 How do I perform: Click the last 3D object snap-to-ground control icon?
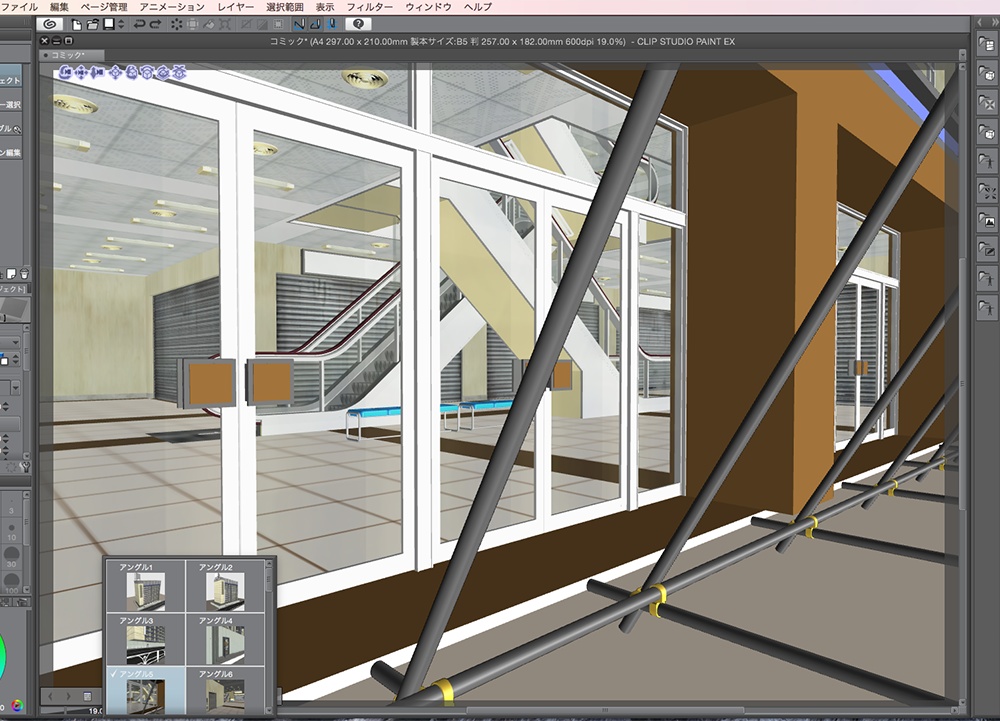point(179,73)
